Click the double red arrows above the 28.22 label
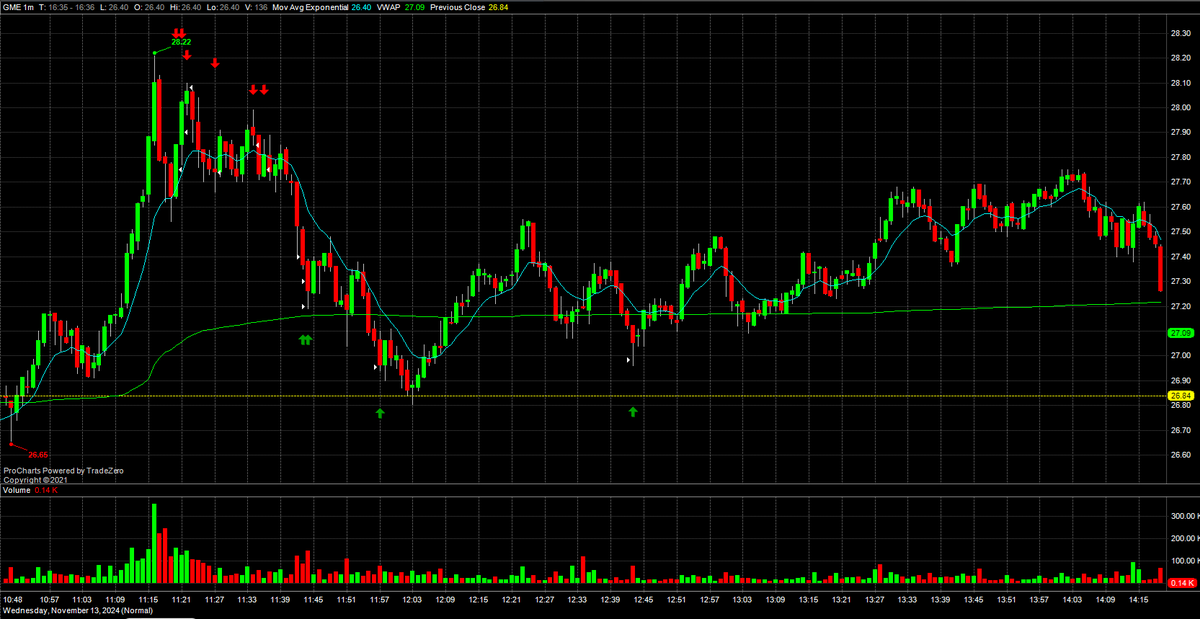Image resolution: width=1200 pixels, height=619 pixels. pos(177,33)
